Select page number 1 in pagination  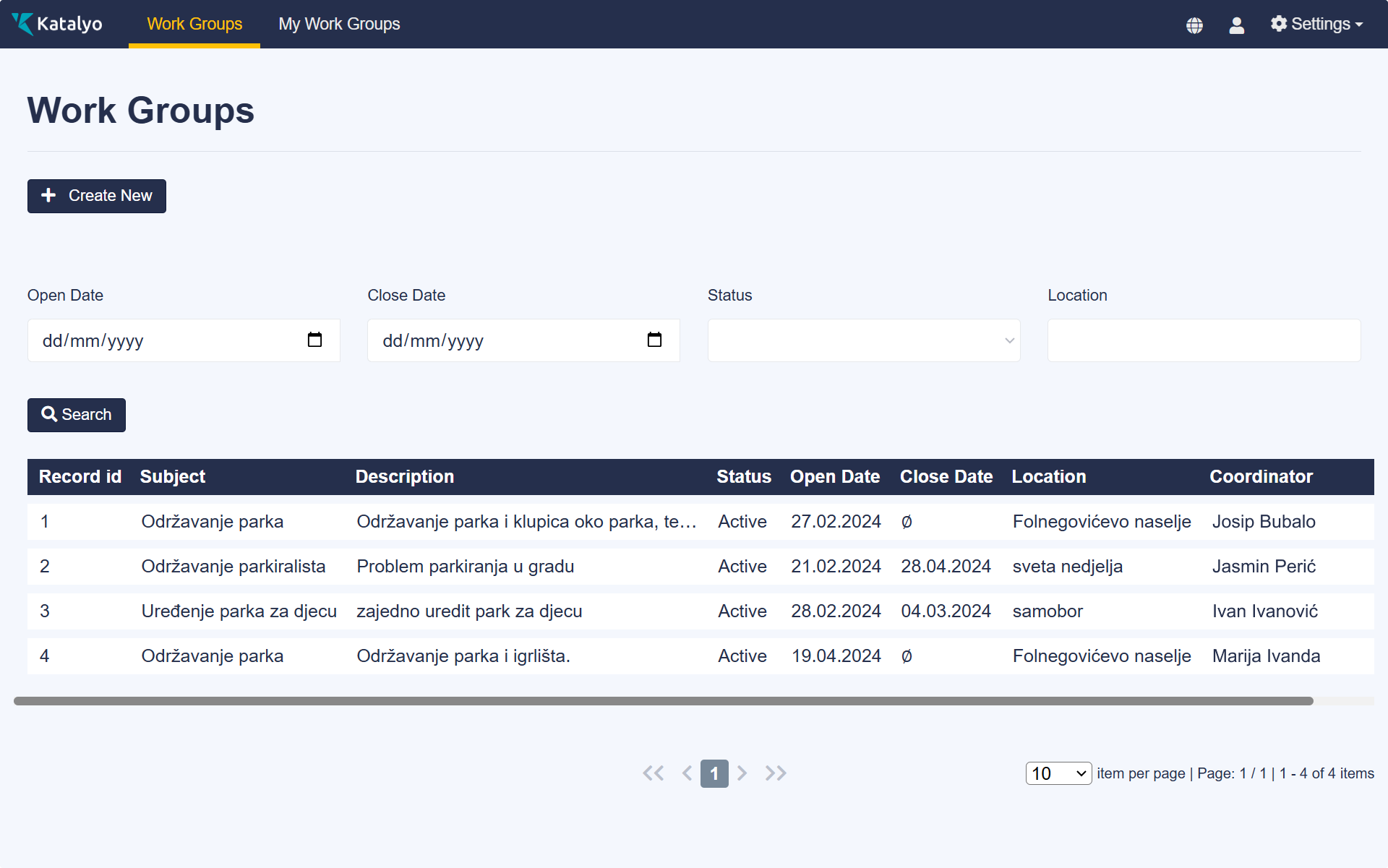pyautogui.click(x=714, y=773)
